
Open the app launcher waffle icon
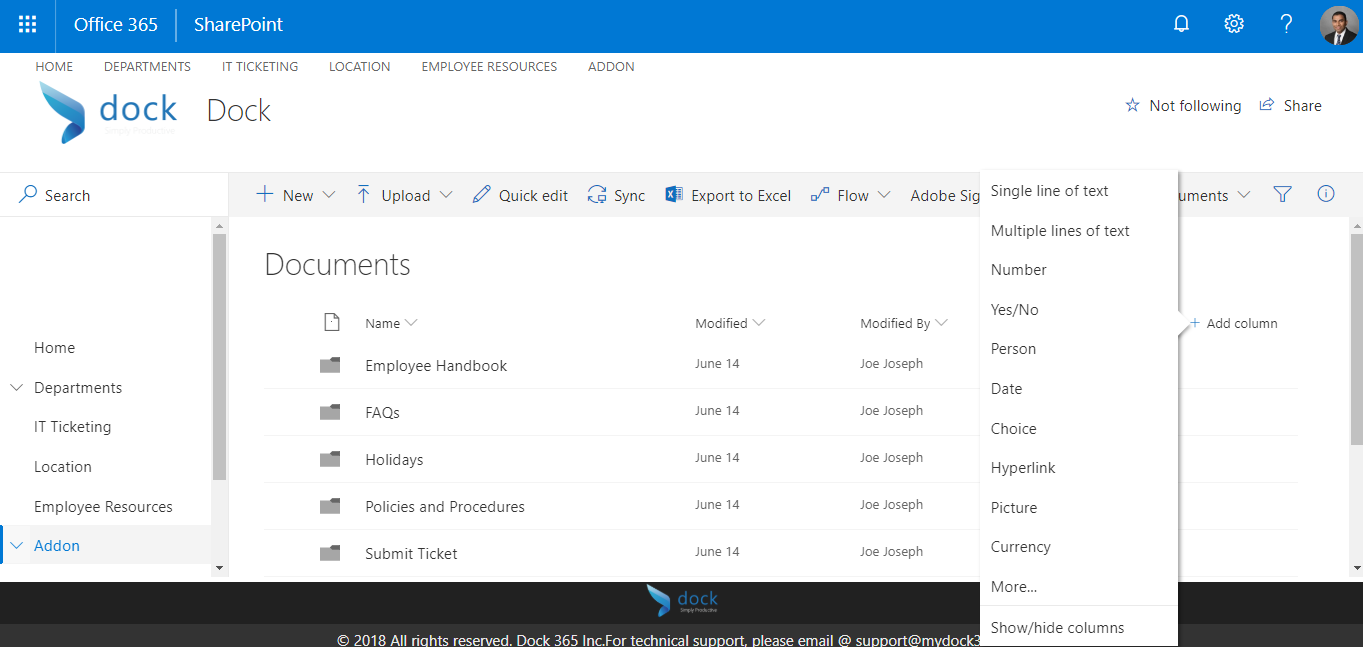click(x=26, y=25)
